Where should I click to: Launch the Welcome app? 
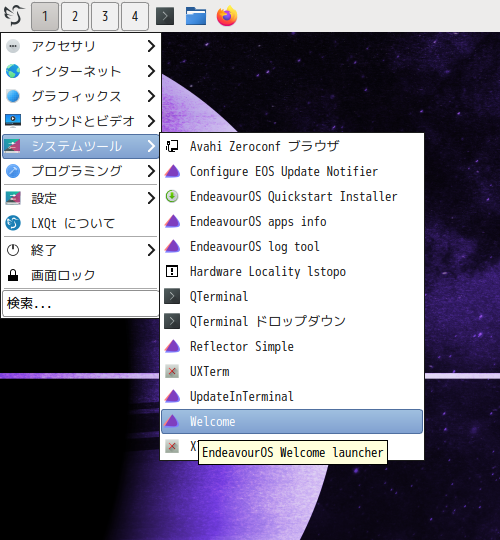292,421
